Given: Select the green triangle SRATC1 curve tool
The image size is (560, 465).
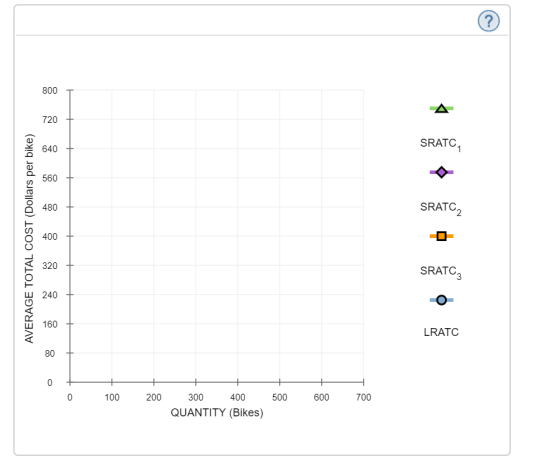Looking at the screenshot, I should pos(441,108).
